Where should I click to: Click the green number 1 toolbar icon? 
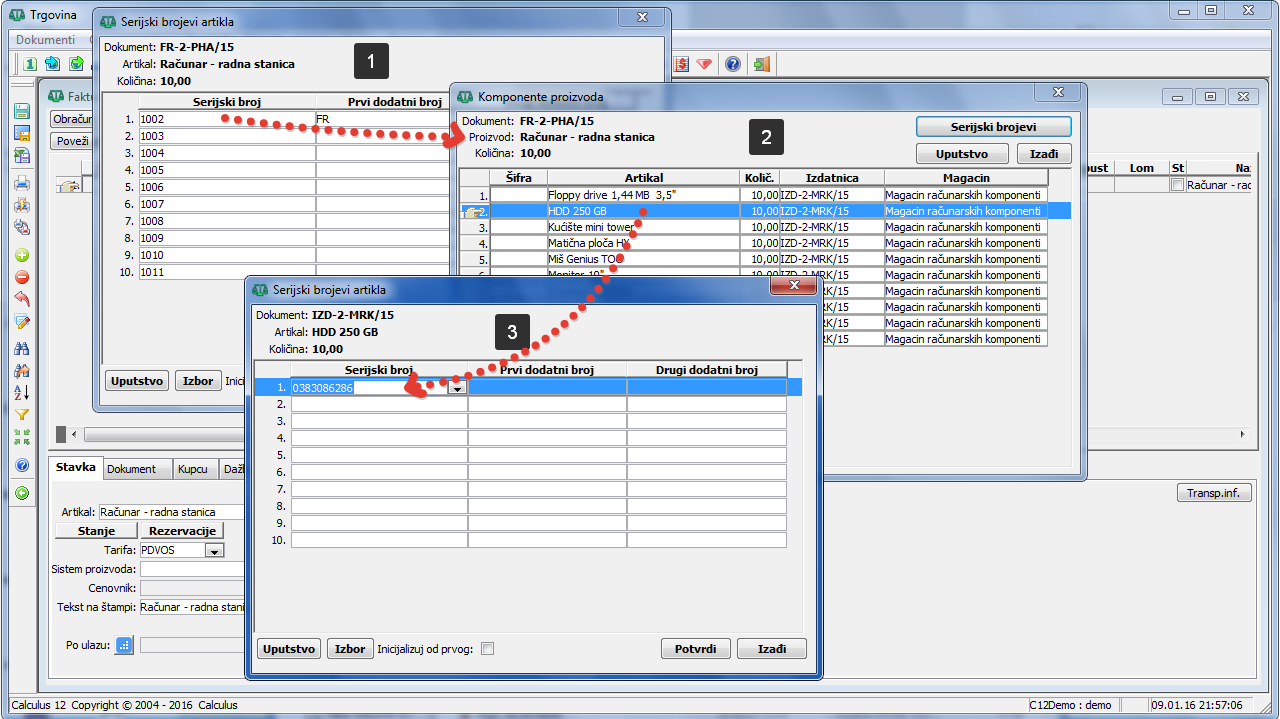[x=30, y=64]
